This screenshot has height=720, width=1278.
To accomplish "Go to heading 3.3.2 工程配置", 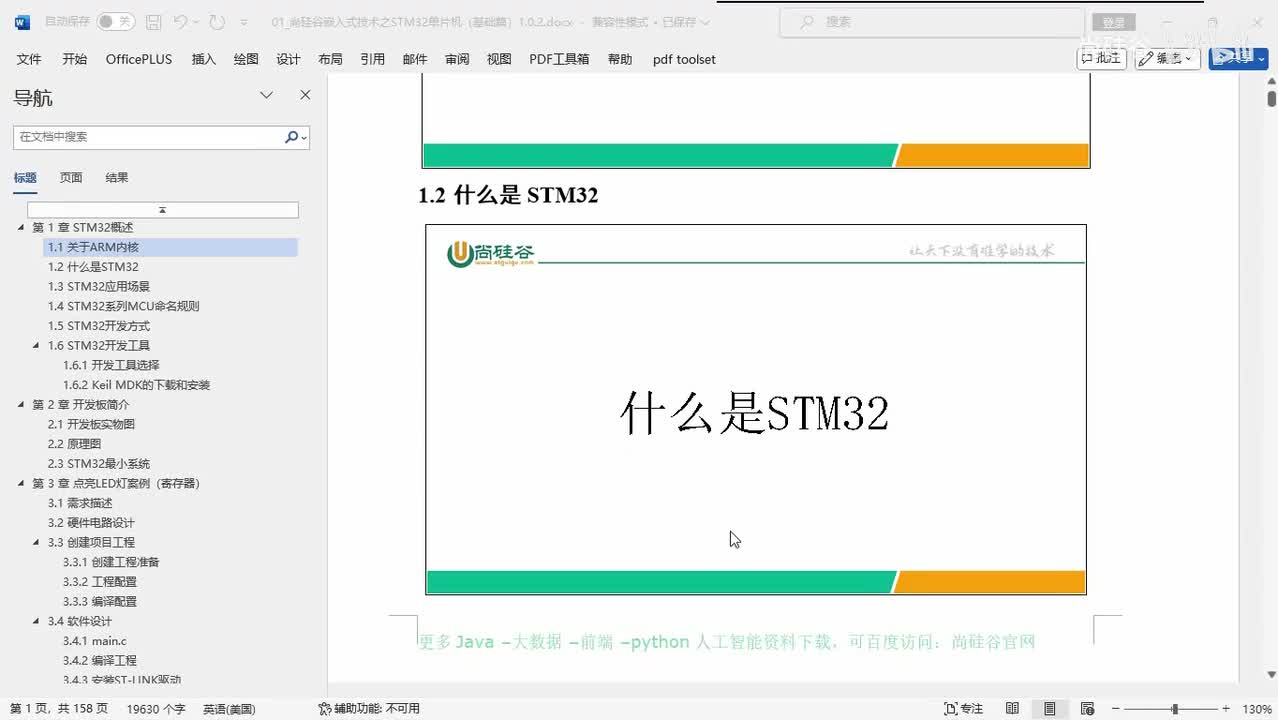I will 100,582.
